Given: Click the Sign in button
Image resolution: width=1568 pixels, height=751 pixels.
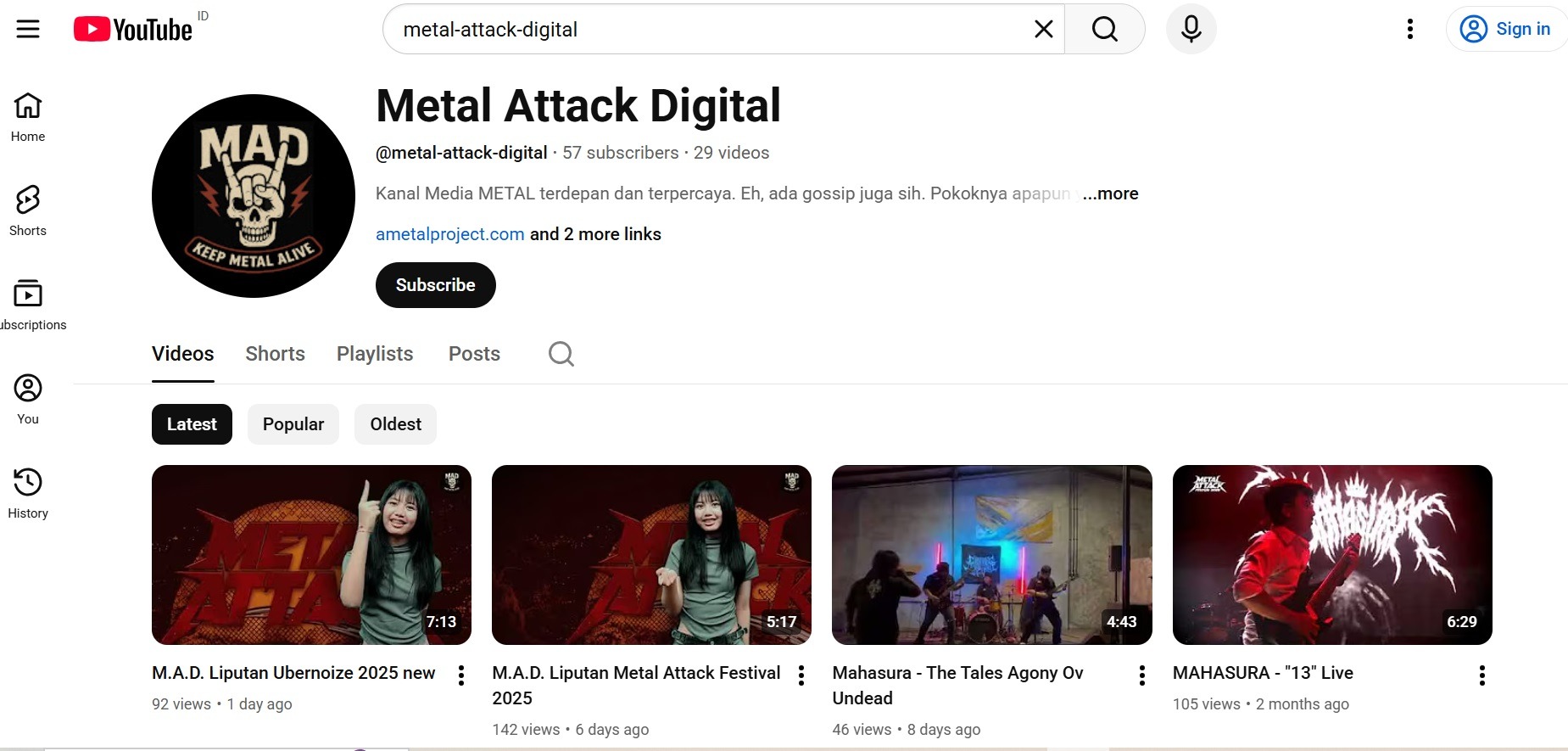Looking at the screenshot, I should pyautogui.click(x=1505, y=29).
